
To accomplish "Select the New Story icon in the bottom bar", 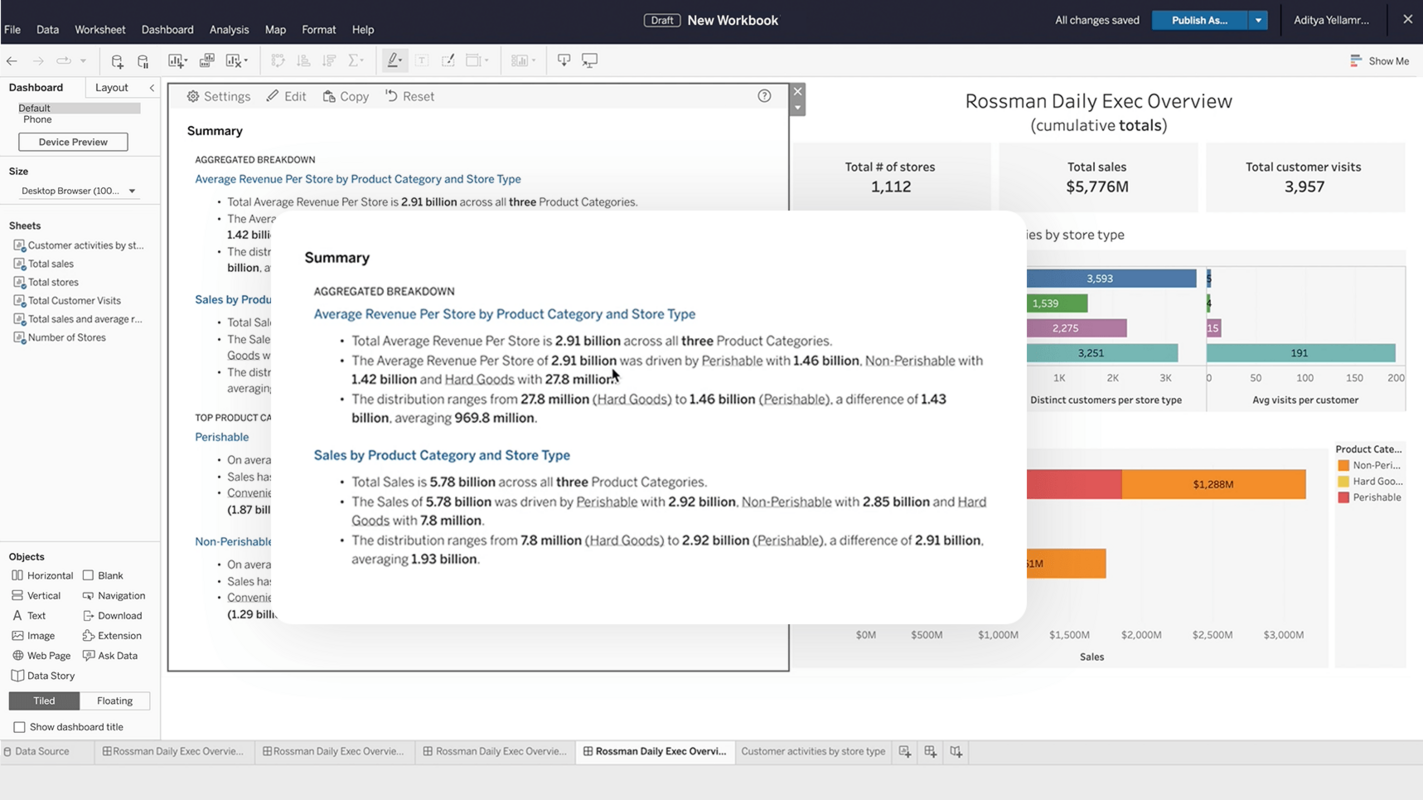I will coord(955,751).
